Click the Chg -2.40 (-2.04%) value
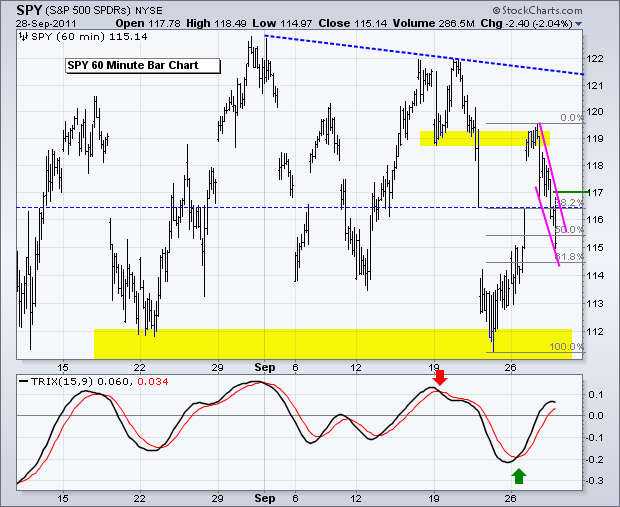The height and width of the screenshot is (507, 620). click(x=526, y=24)
